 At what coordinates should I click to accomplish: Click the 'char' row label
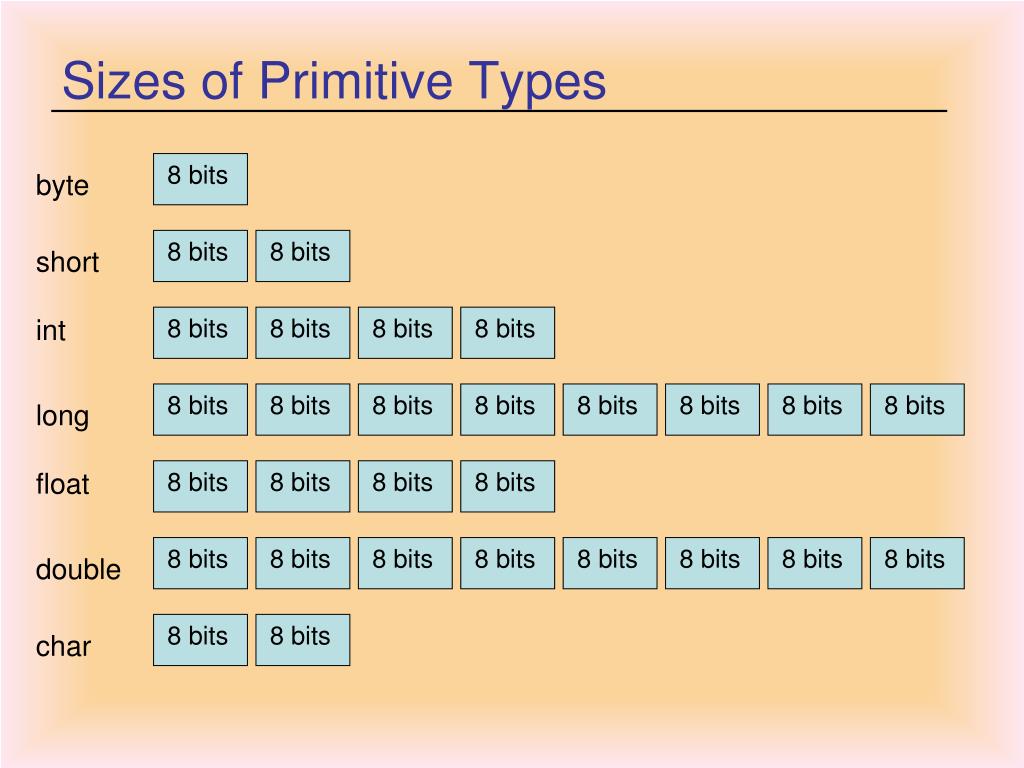click(x=63, y=647)
